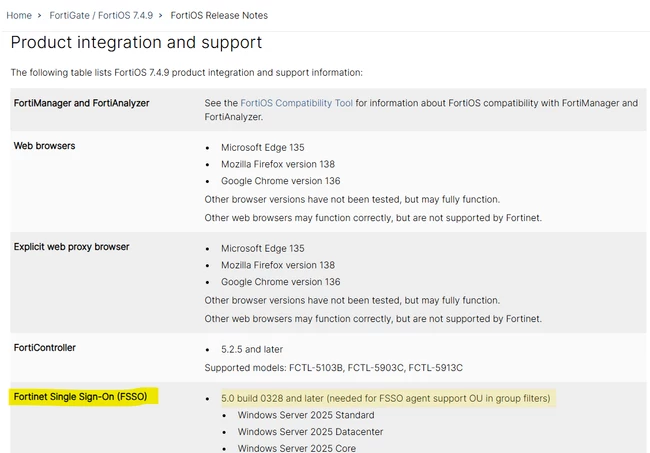
Task: Click the FortiController row label
Action: pyautogui.click(x=45, y=348)
